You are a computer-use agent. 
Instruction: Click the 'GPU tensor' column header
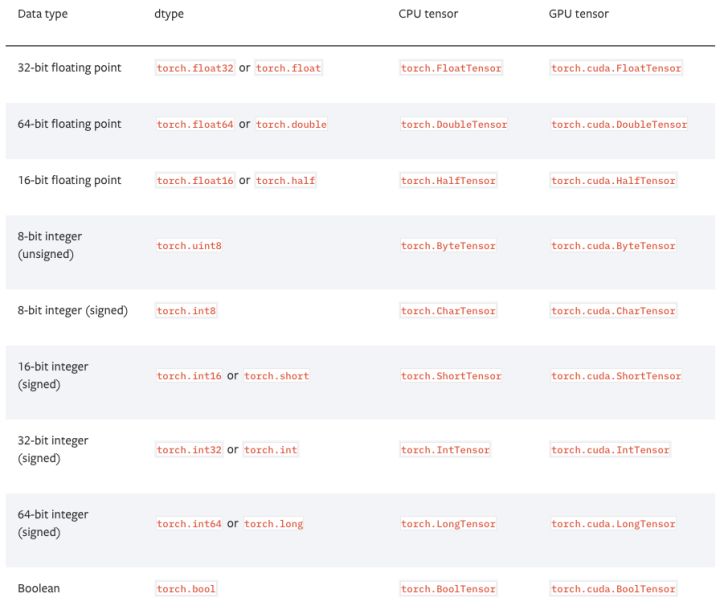point(579,14)
